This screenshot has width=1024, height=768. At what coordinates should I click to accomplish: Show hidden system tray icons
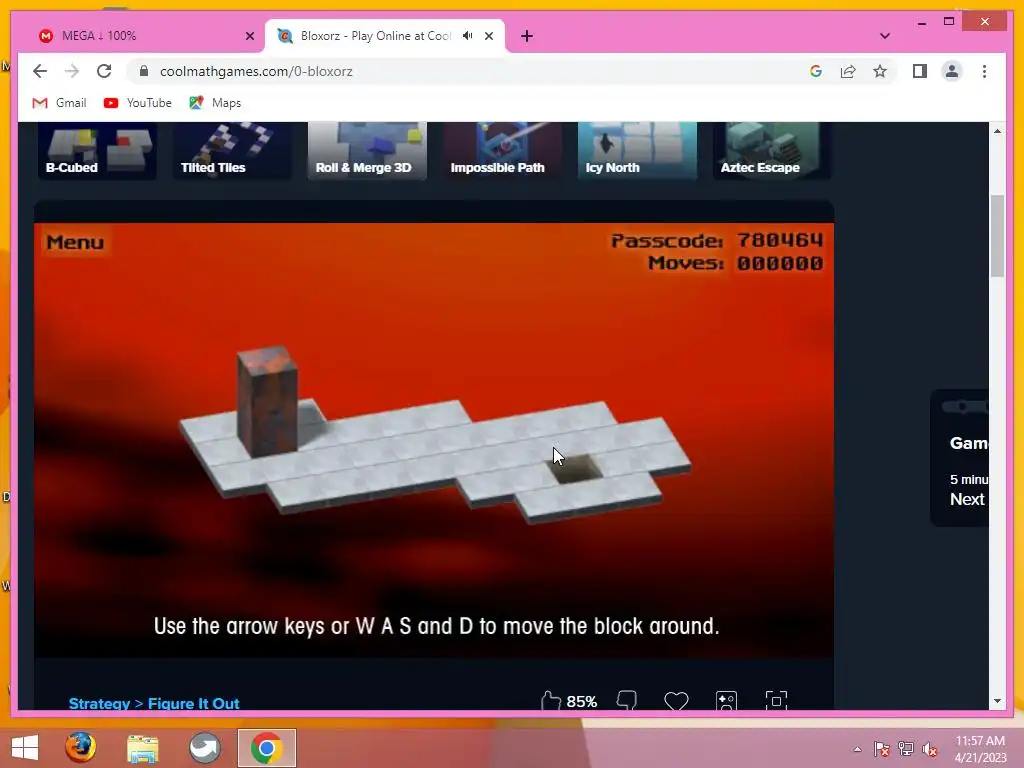click(857, 749)
